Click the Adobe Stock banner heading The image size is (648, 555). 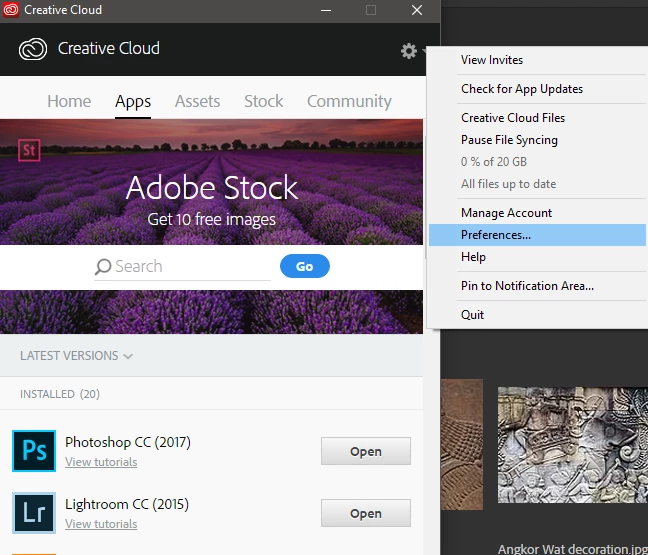212,188
